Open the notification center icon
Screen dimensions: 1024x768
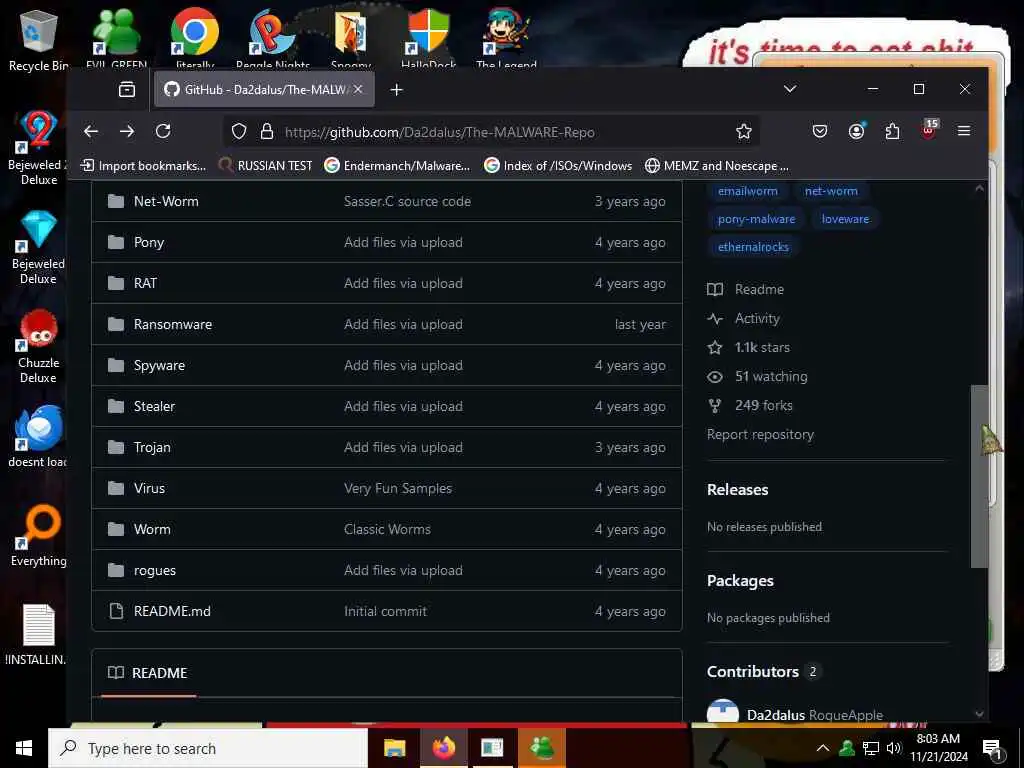992,749
